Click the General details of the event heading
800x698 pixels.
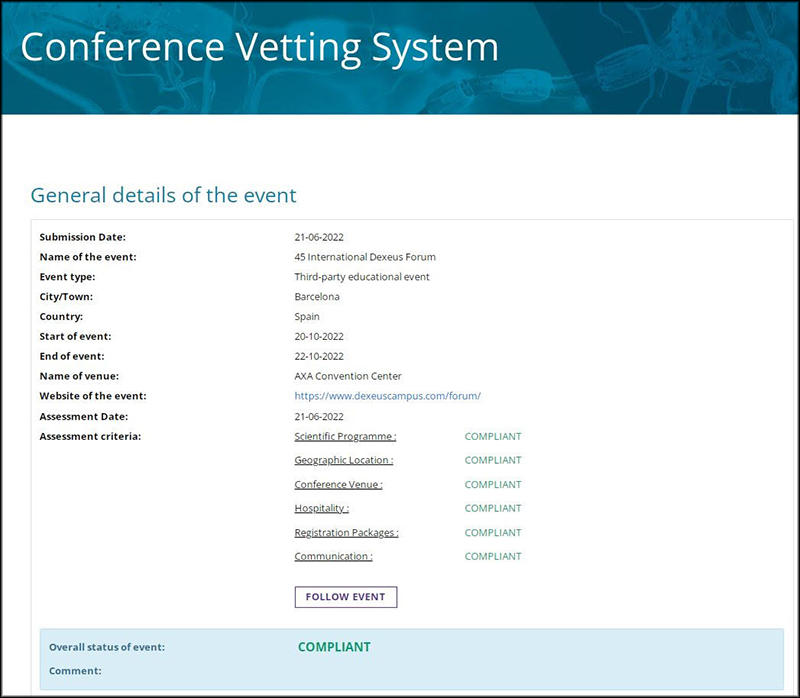[x=164, y=194]
